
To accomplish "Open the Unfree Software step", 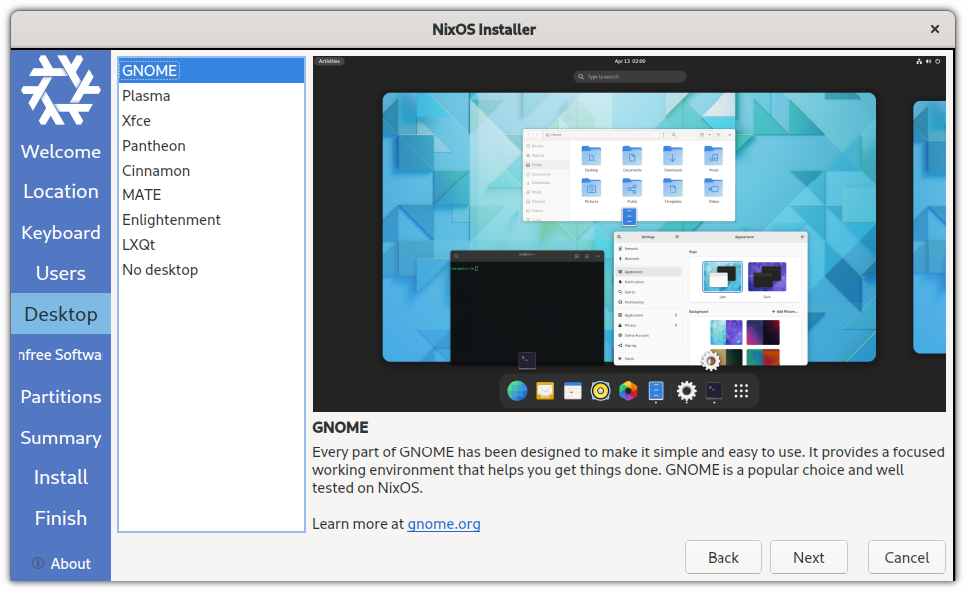I will tap(60, 355).
